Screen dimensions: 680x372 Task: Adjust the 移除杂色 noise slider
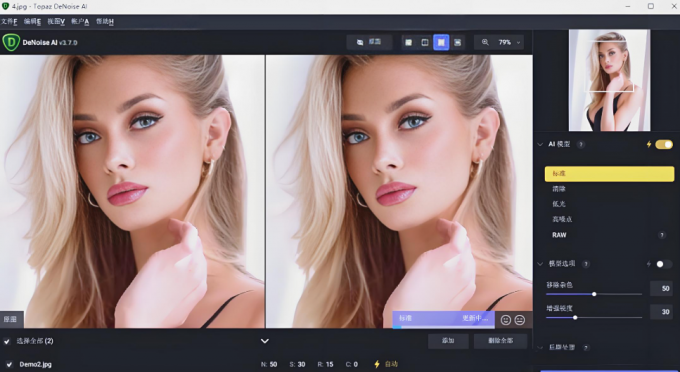coord(594,294)
